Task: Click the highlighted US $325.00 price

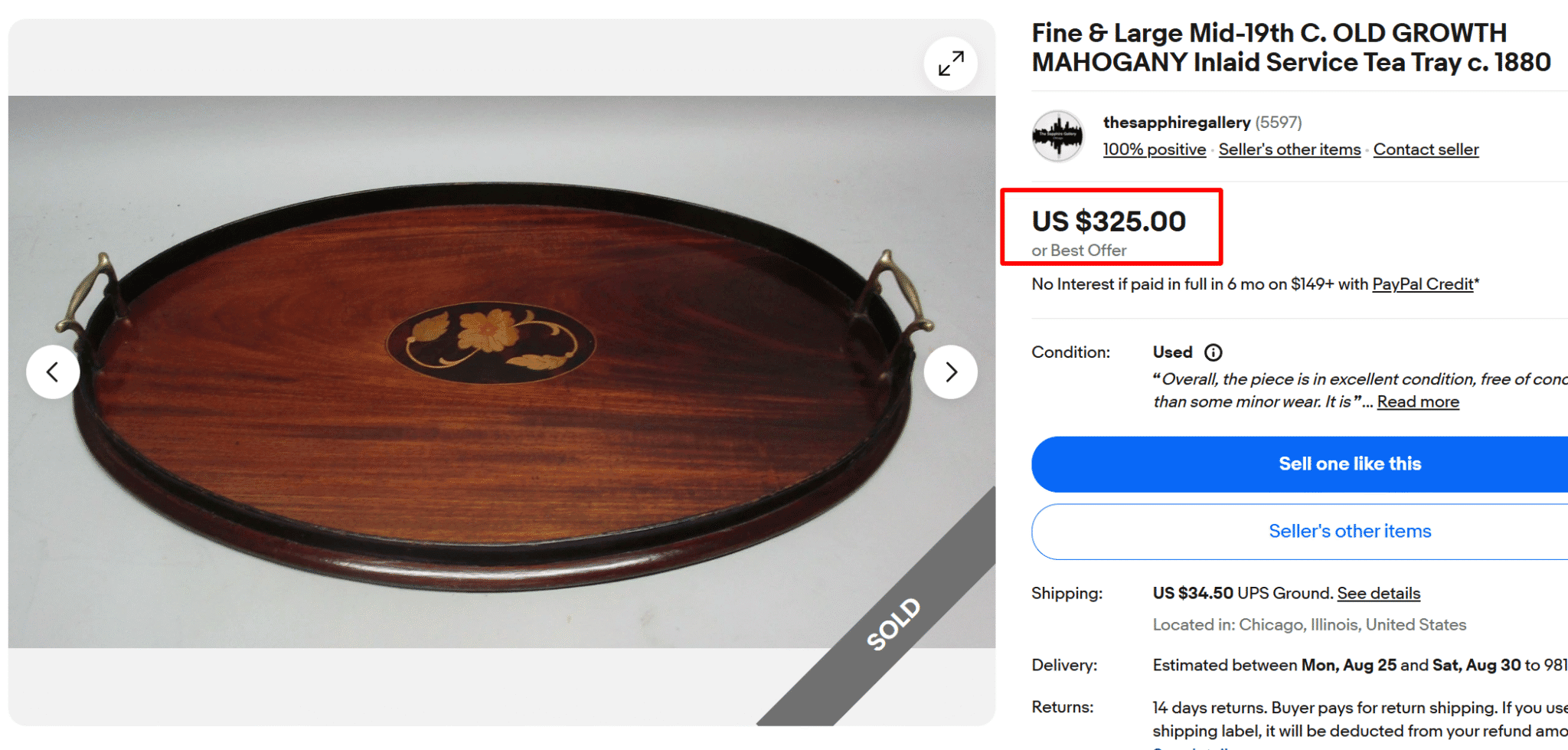Action: pos(1108,221)
